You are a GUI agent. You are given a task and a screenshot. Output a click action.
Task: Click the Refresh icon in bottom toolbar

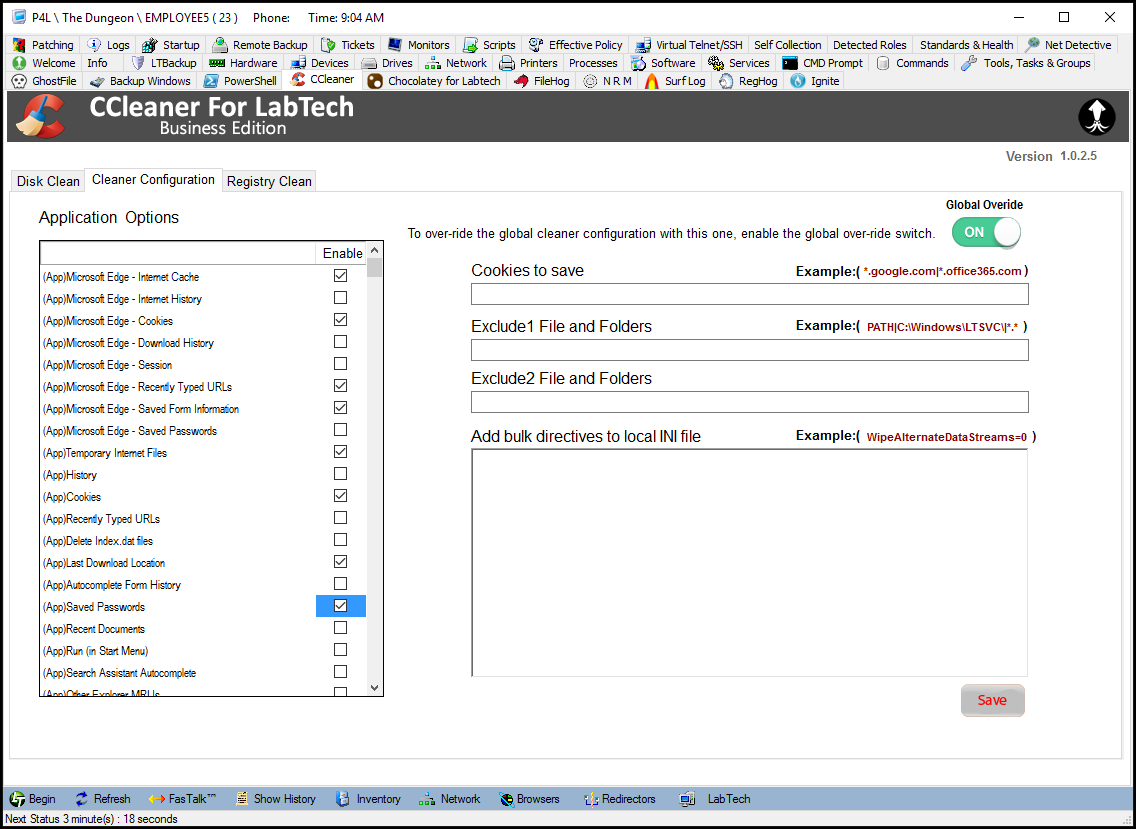[x=82, y=799]
